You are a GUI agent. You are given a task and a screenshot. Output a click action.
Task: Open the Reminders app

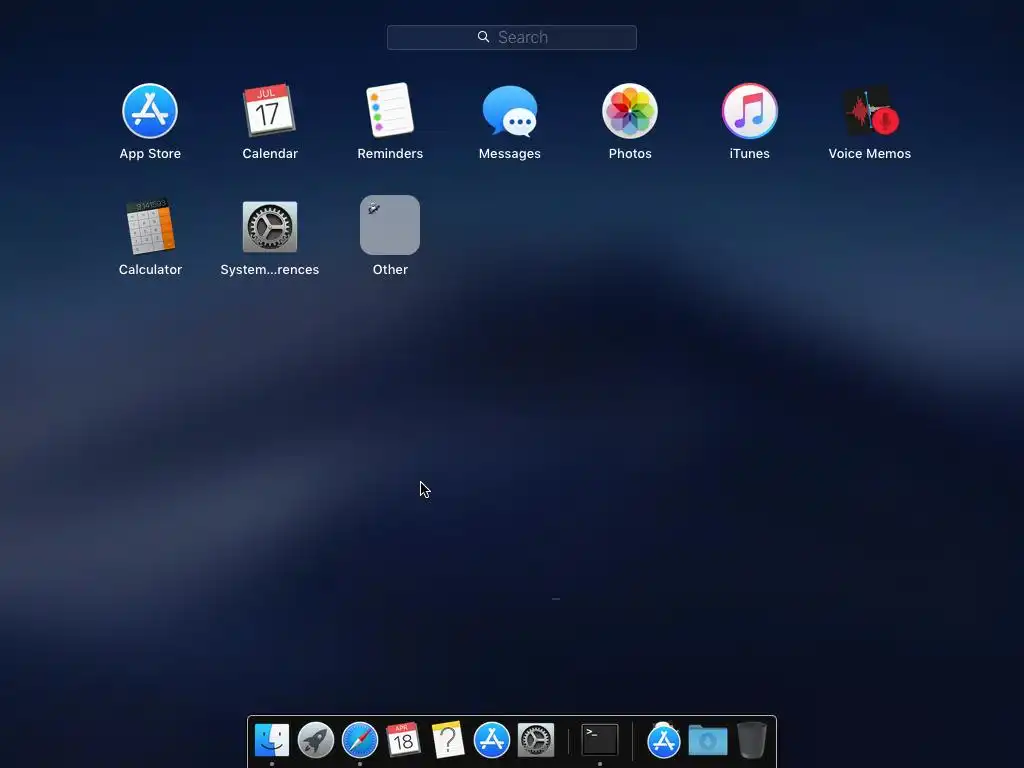[390, 110]
